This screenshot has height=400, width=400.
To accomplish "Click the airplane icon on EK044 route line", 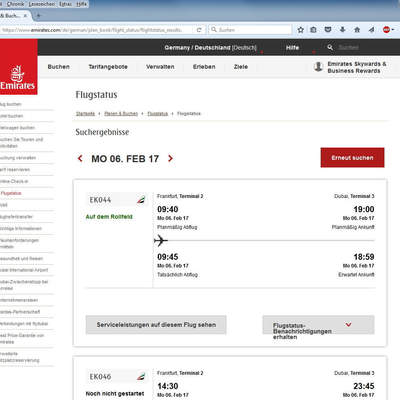I will point(161,240).
